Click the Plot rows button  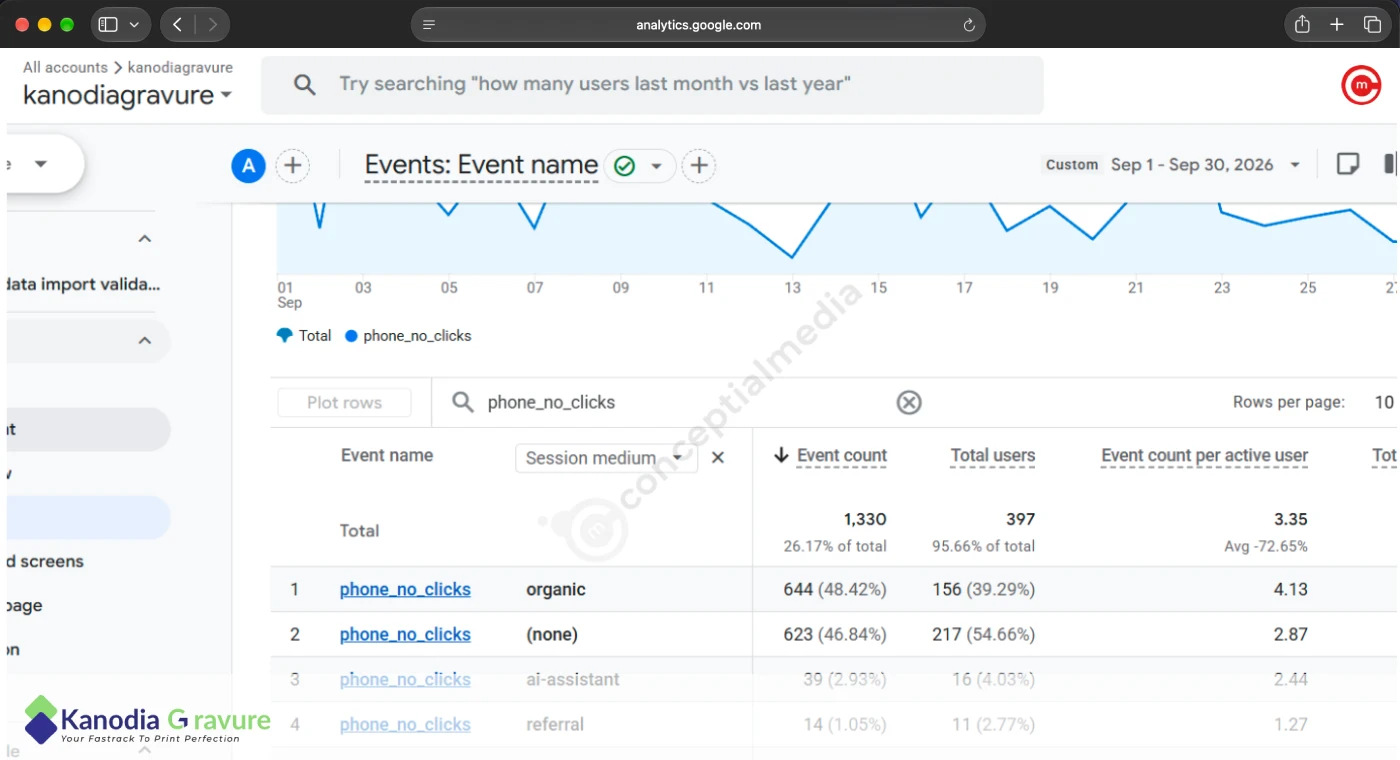(344, 402)
